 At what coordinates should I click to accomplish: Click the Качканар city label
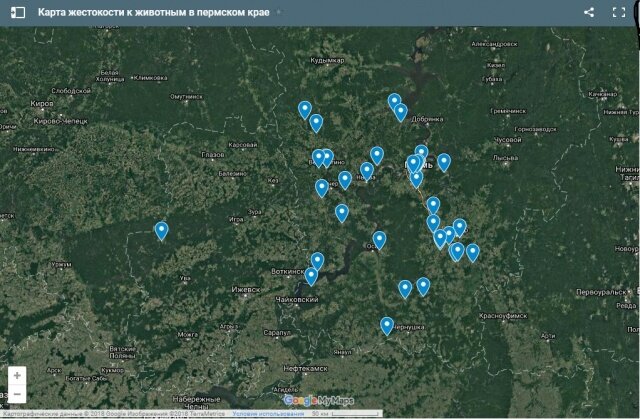click(602, 94)
